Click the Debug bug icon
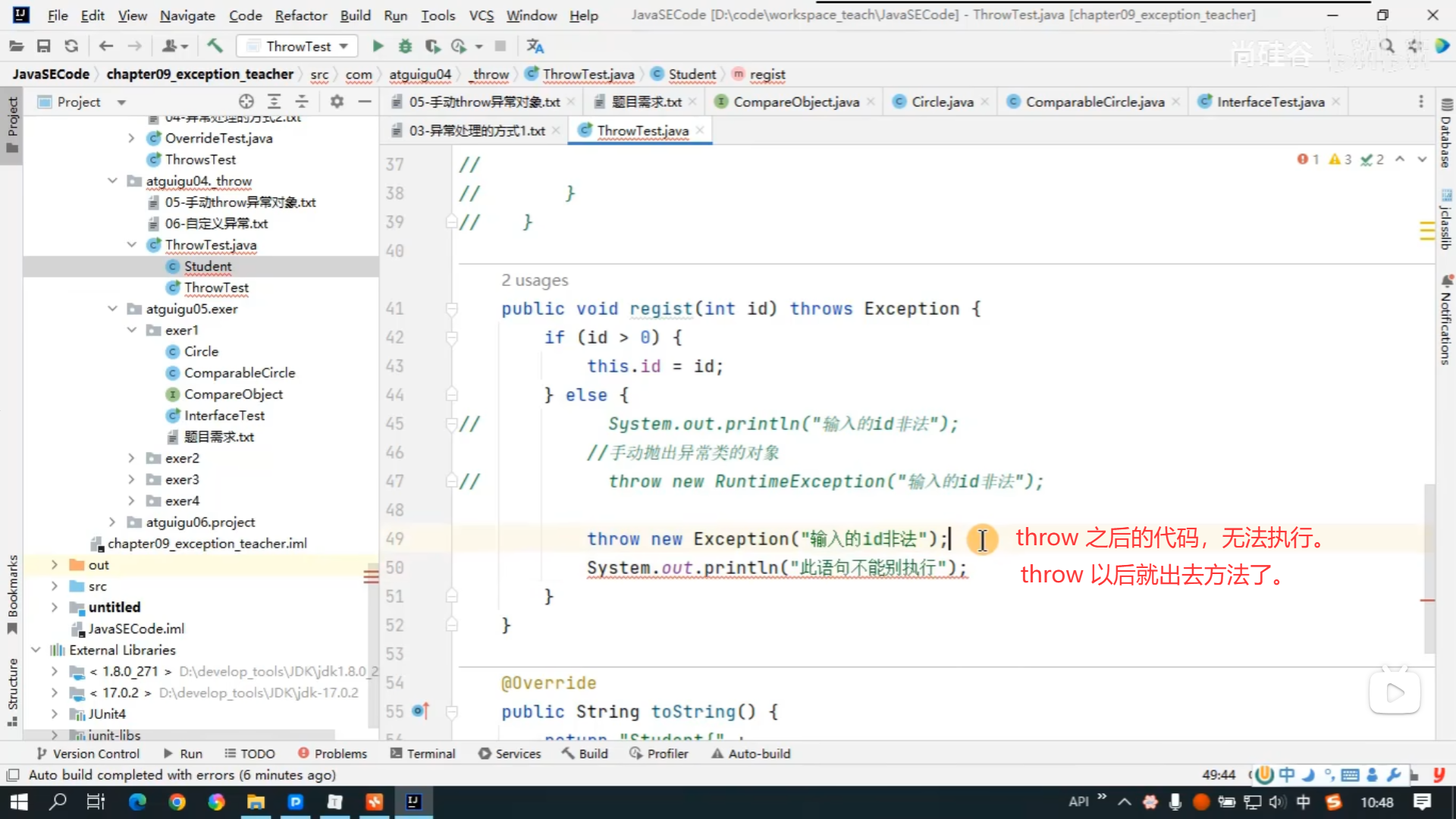 (x=405, y=46)
